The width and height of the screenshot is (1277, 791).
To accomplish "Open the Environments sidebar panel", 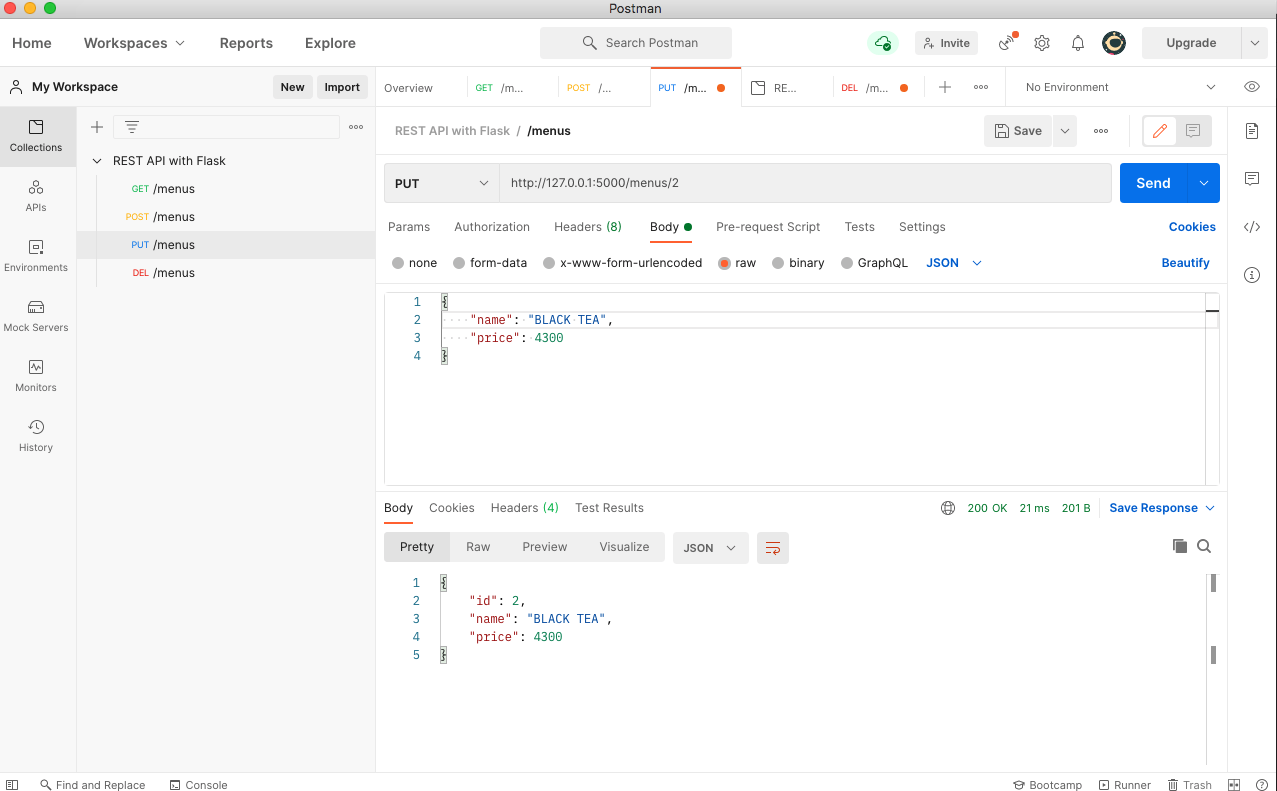I will pos(36,256).
